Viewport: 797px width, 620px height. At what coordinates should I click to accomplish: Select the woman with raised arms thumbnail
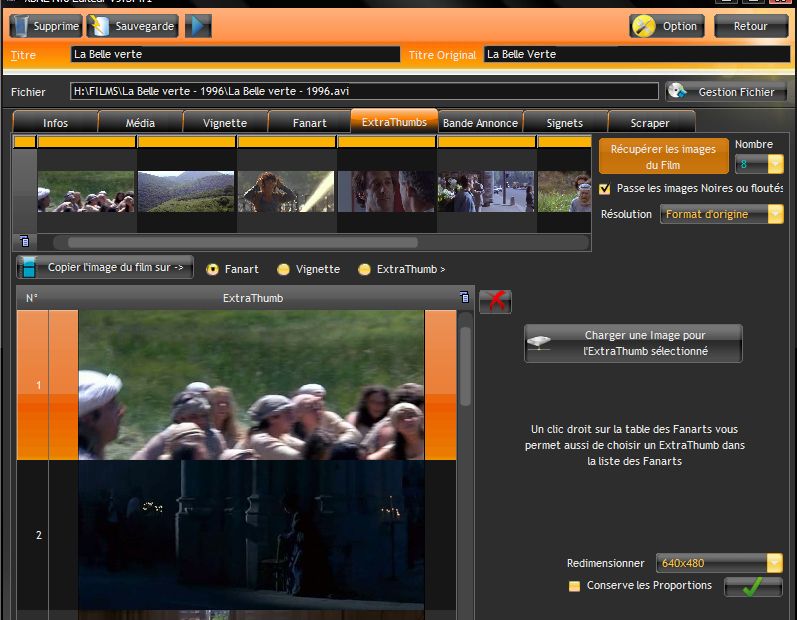pos(286,191)
